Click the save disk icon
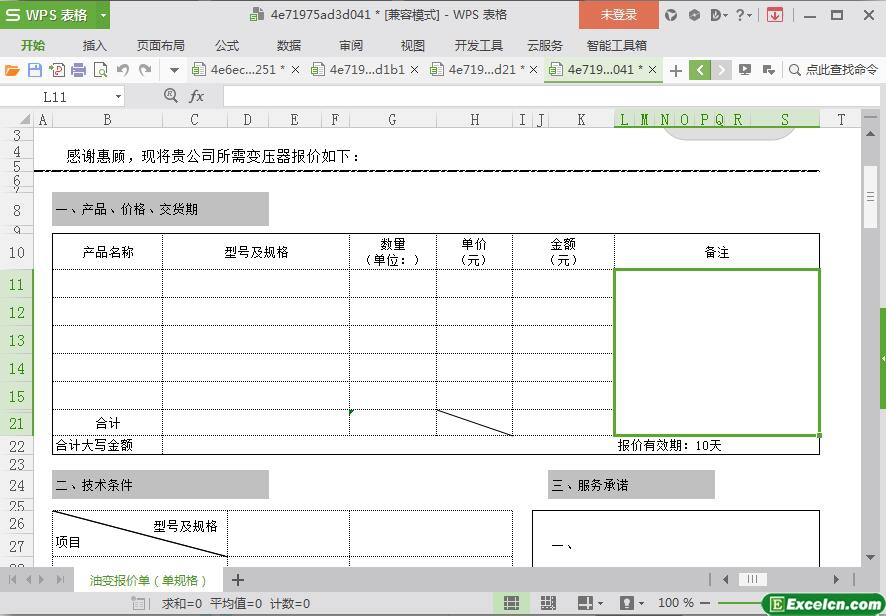The width and height of the screenshot is (886, 616). click(x=35, y=70)
